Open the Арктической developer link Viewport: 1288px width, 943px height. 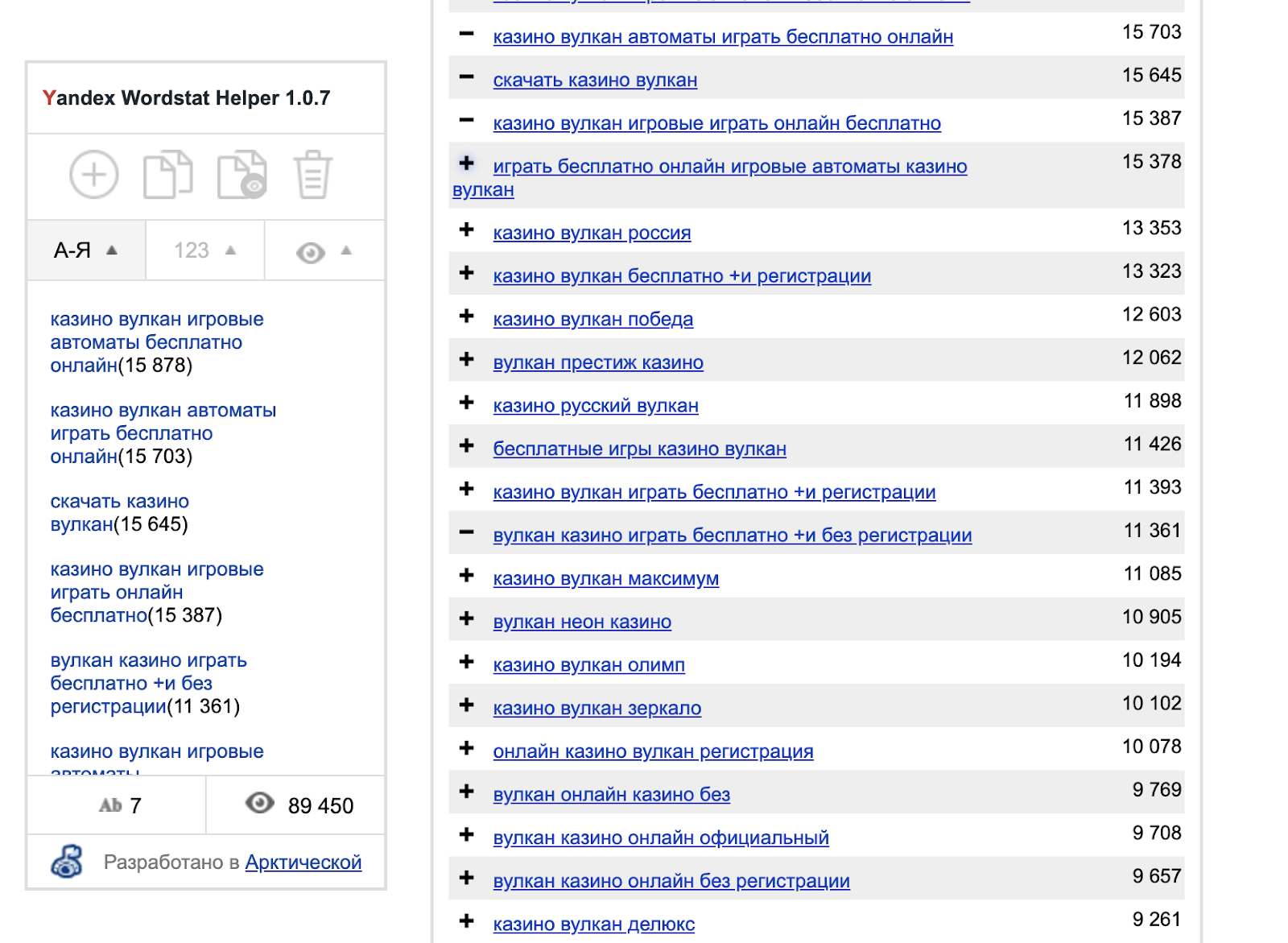303,862
